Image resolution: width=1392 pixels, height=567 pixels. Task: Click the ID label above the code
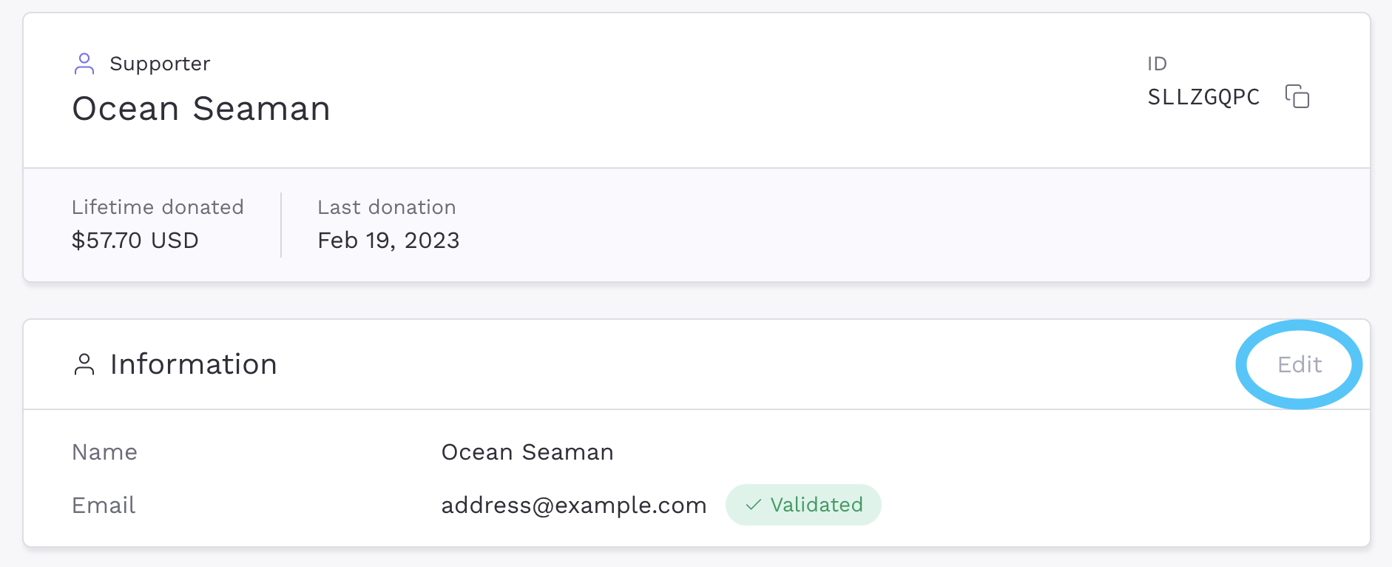[1157, 64]
